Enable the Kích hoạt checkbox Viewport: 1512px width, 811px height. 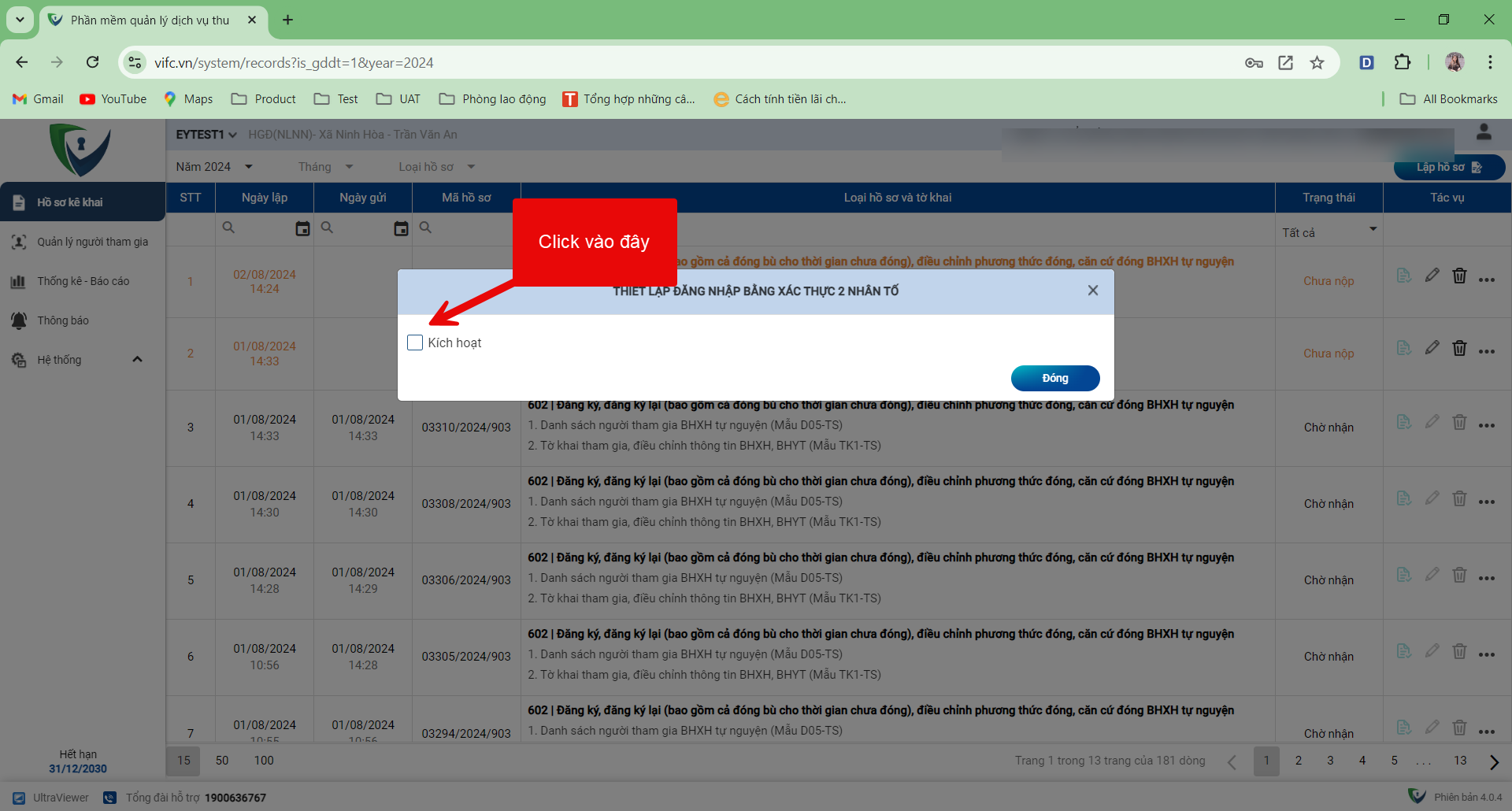click(415, 343)
